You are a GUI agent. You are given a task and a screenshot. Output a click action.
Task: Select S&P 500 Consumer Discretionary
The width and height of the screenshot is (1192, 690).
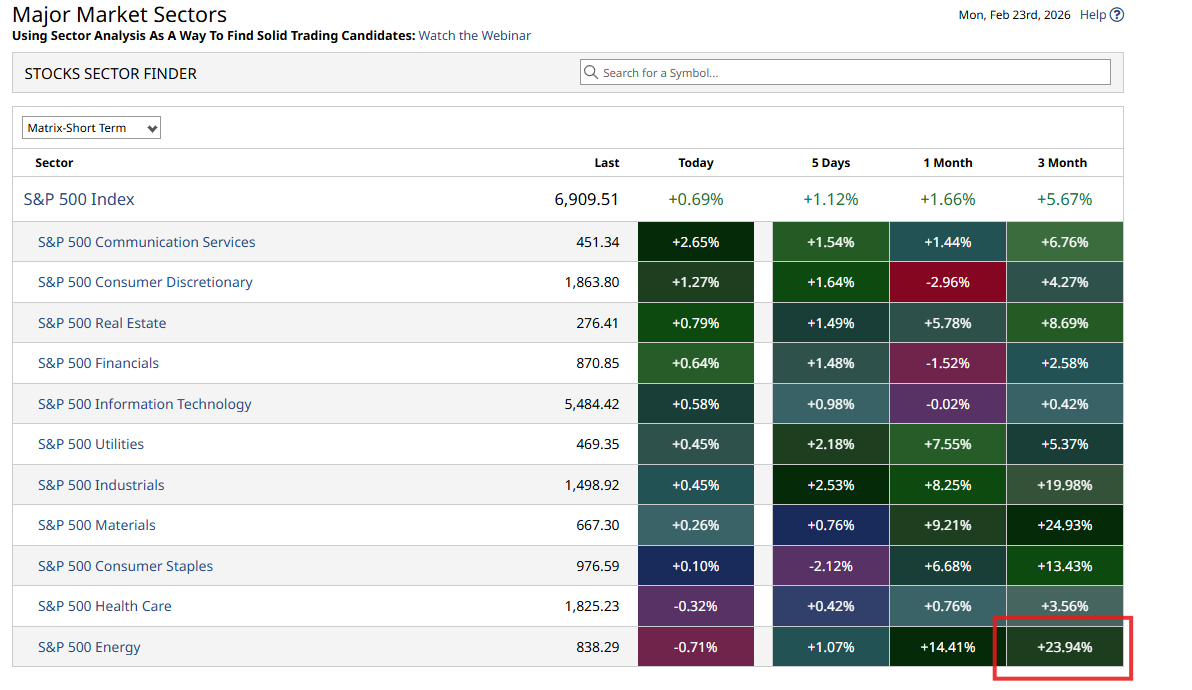[145, 283]
